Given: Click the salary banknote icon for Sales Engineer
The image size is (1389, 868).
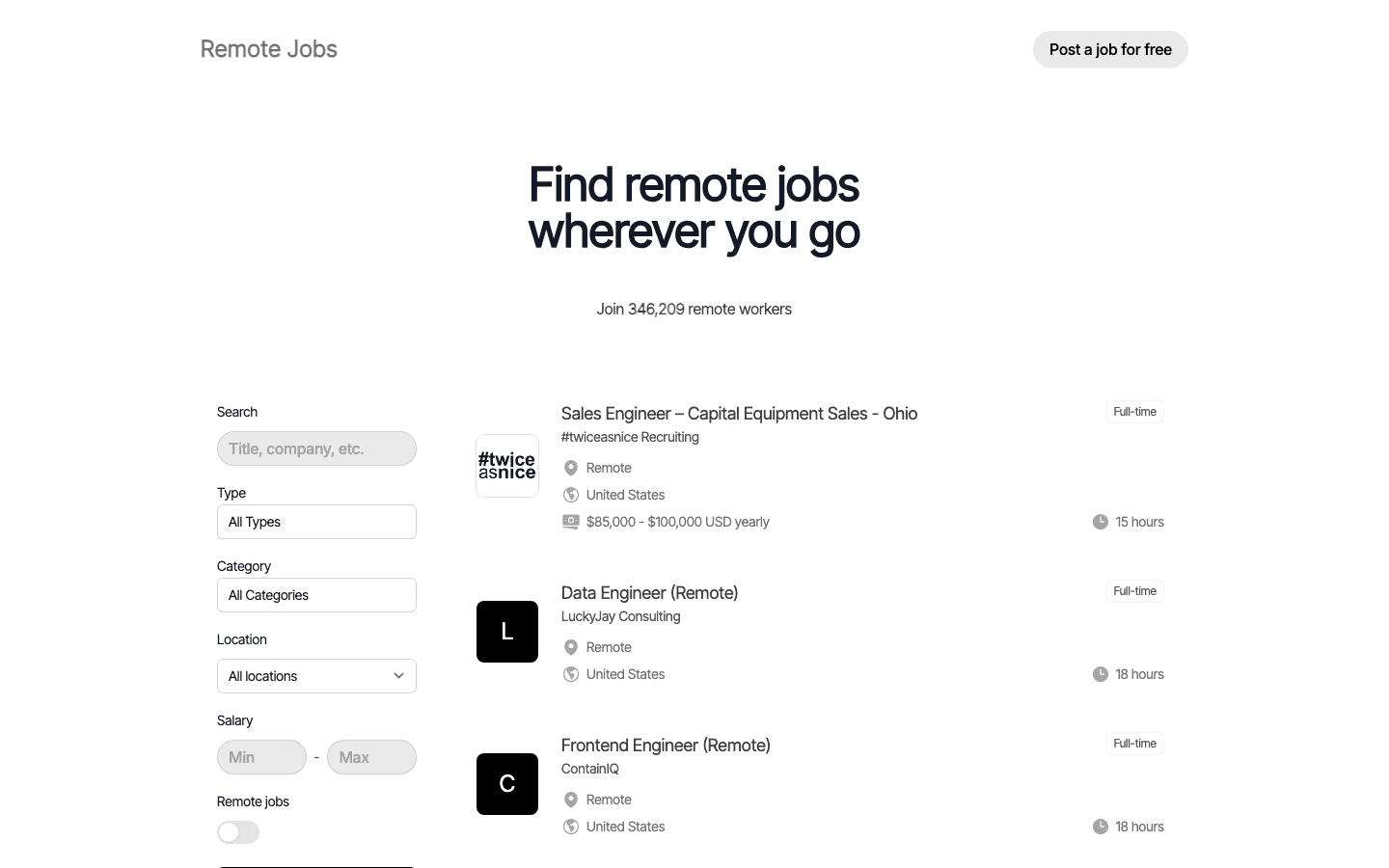Looking at the screenshot, I should point(570,522).
